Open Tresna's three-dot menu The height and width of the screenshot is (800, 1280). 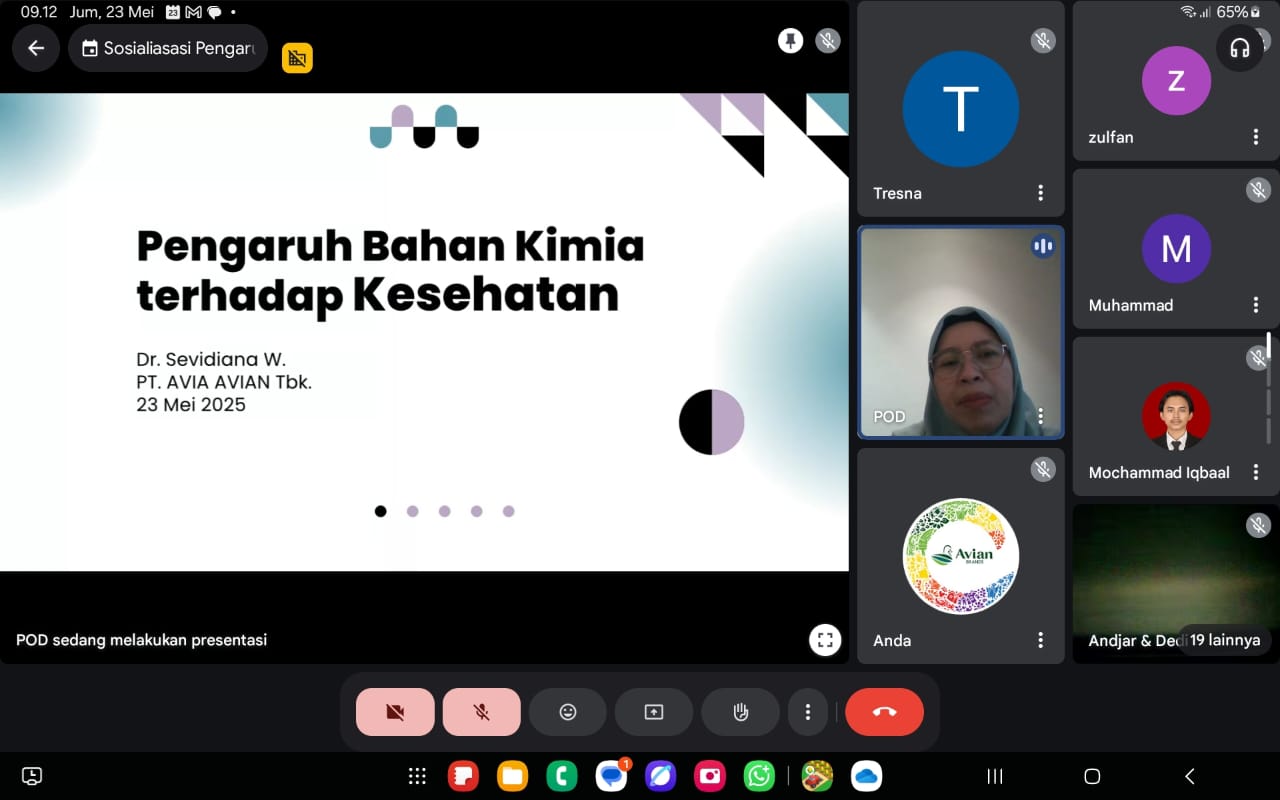coord(1040,193)
